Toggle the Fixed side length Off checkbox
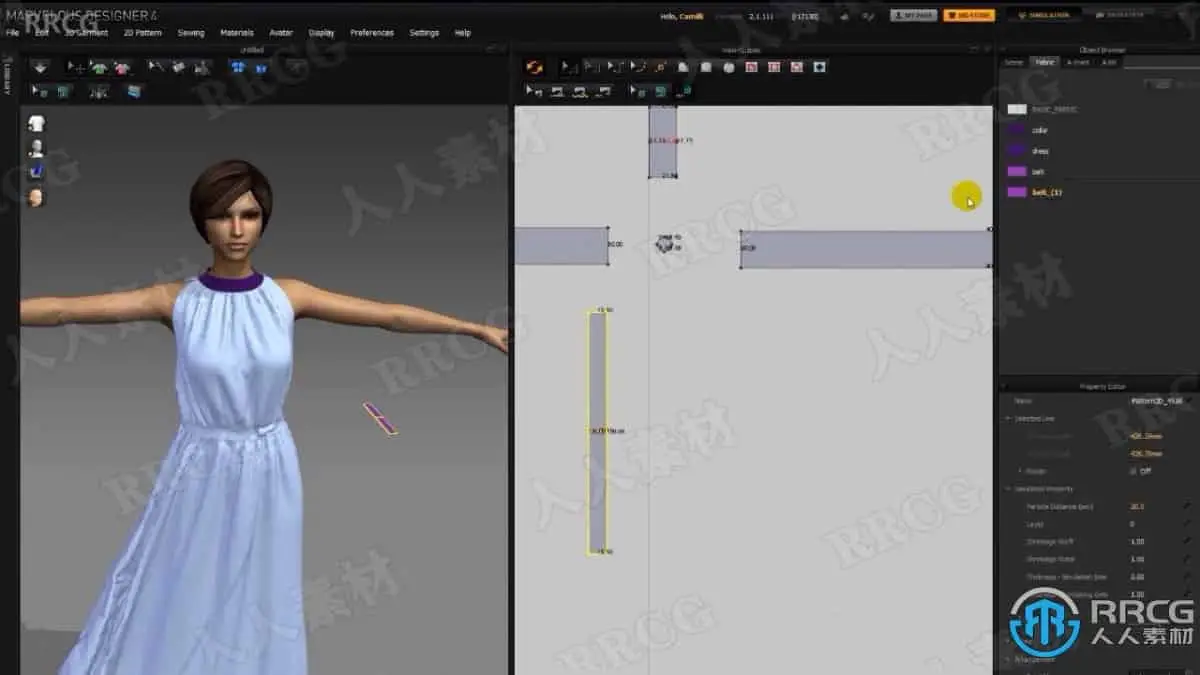1200x675 pixels. (x=1132, y=470)
